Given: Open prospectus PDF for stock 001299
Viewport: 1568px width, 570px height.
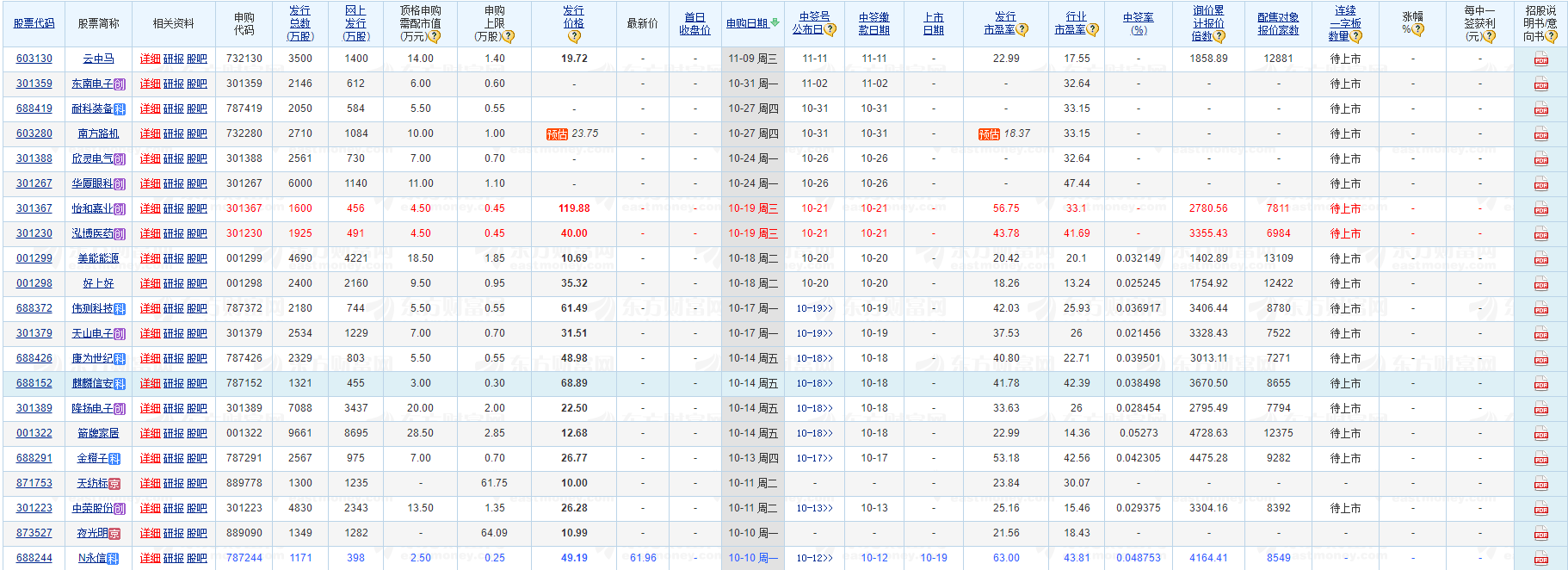Looking at the screenshot, I should pos(1540,259).
